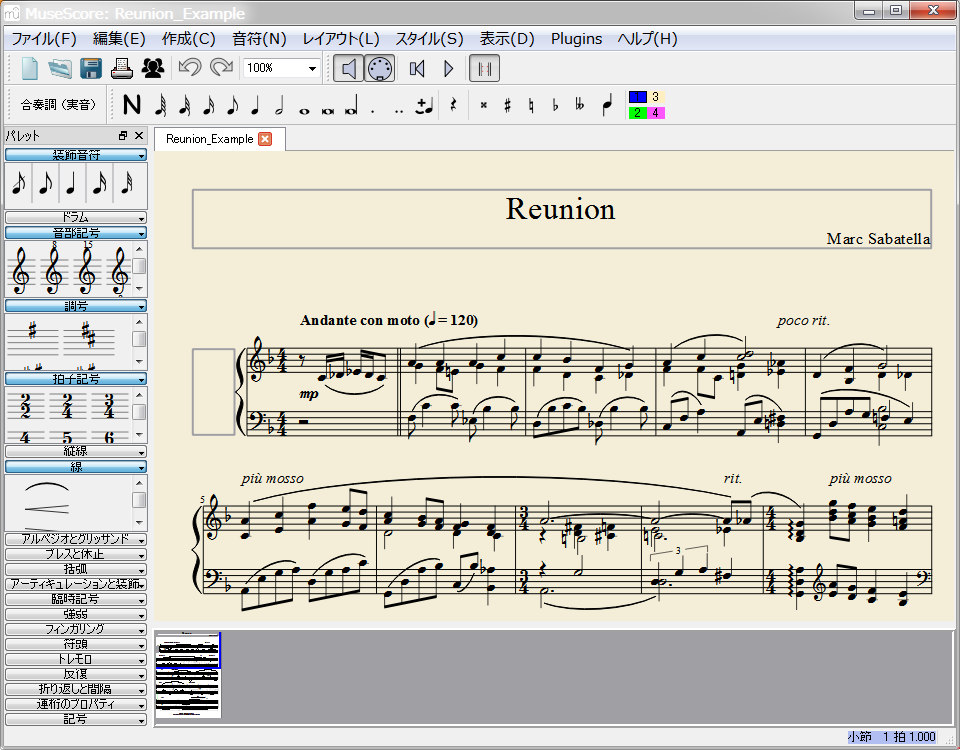Save the score with the floppy disk icon
The image size is (960, 750).
[91, 68]
